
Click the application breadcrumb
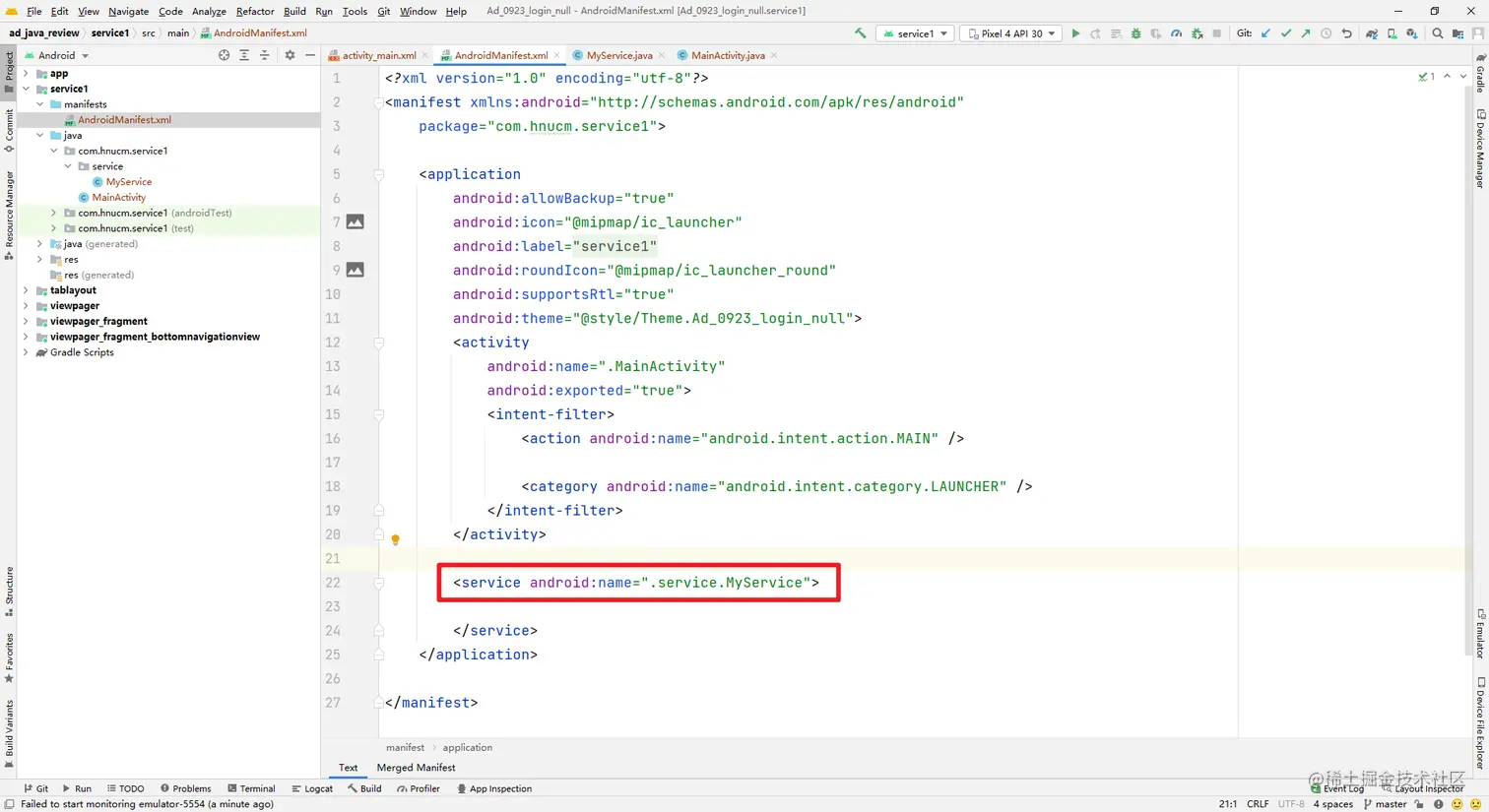(x=467, y=748)
